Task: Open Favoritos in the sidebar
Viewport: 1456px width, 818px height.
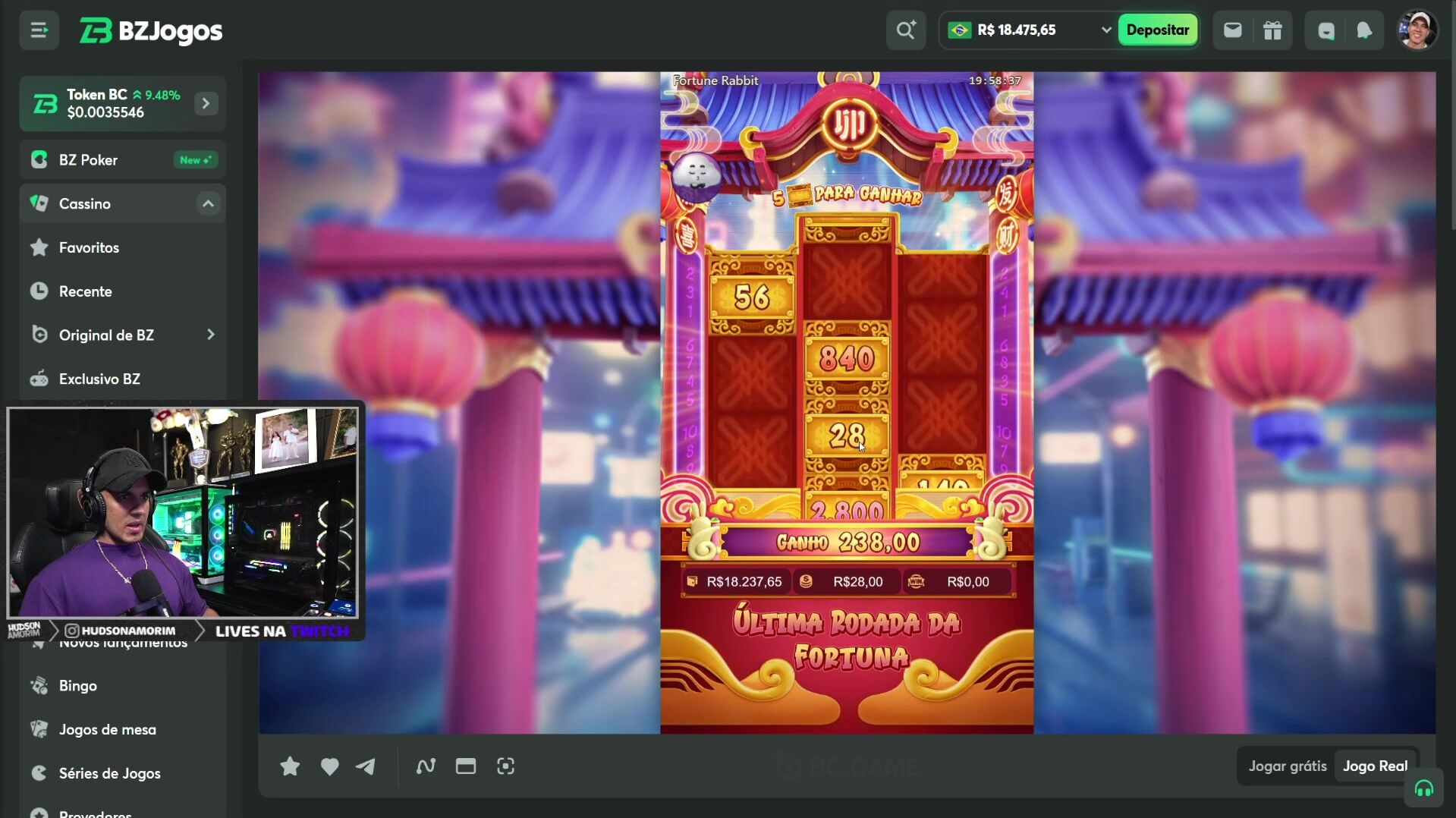Action: (123, 247)
